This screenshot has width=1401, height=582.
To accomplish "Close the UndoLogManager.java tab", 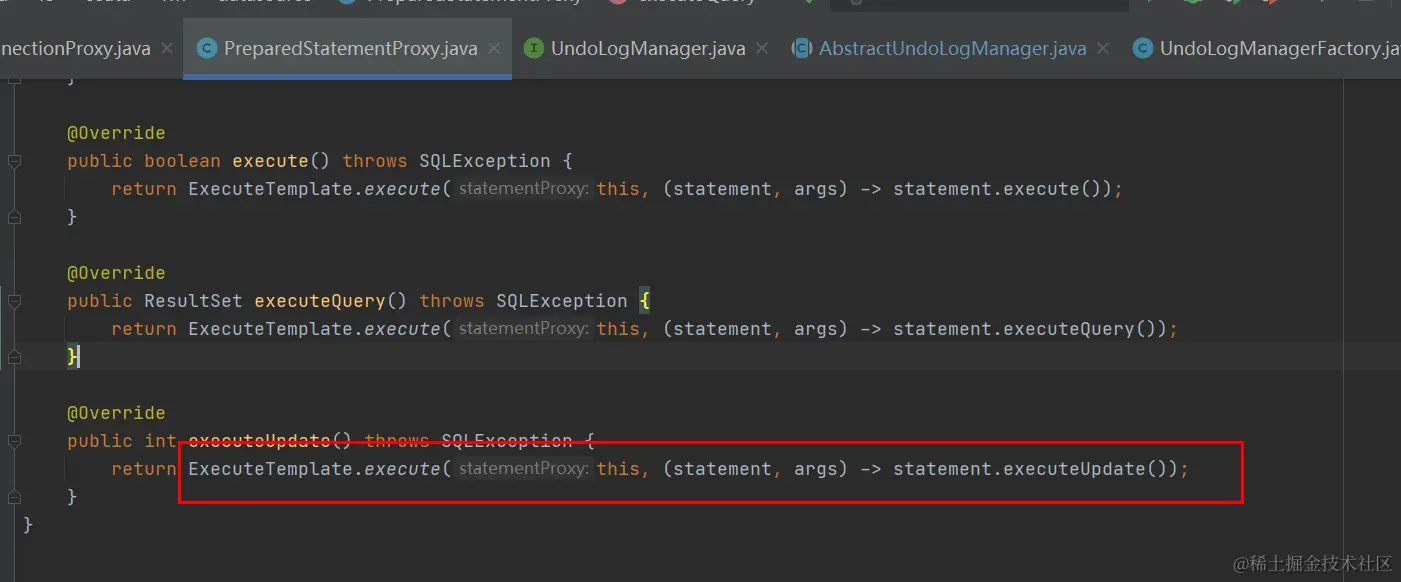I will 763,48.
